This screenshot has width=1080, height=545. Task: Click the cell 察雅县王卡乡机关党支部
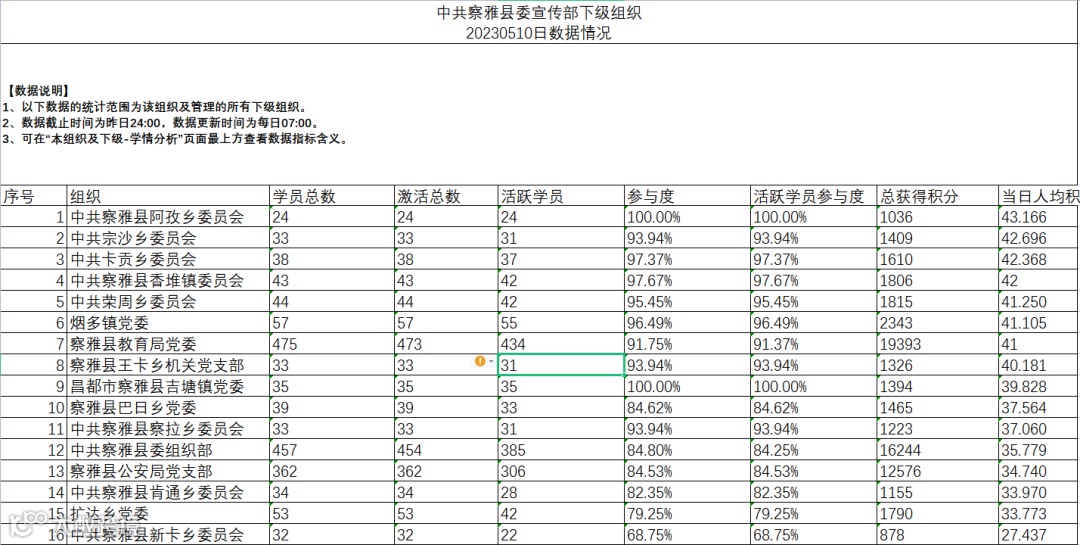[x=167, y=365]
